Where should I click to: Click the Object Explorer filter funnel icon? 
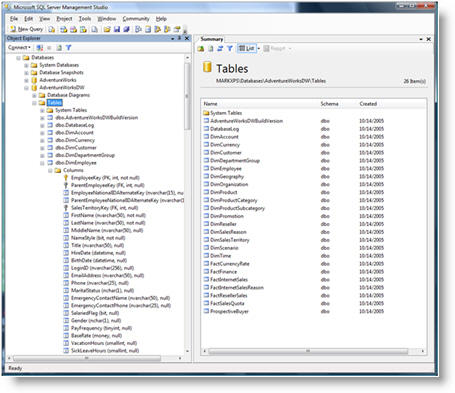click(68, 48)
